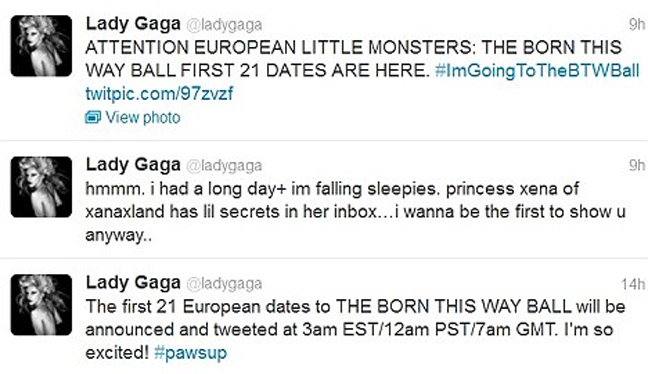This screenshot has height=374, width=648.
Task: Click Lady Gaga name on third tweet
Action: click(x=133, y=283)
